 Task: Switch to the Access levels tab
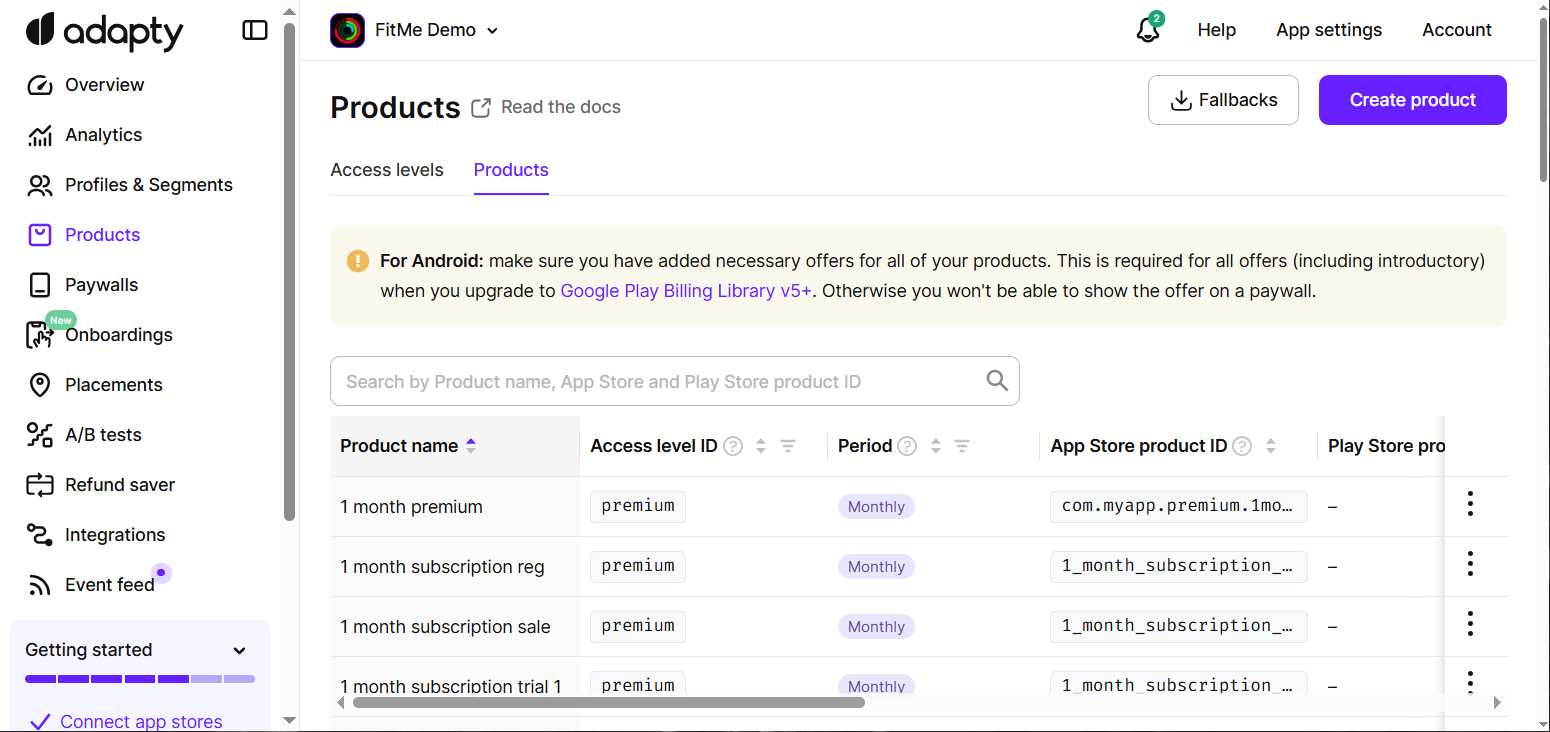[x=387, y=170]
